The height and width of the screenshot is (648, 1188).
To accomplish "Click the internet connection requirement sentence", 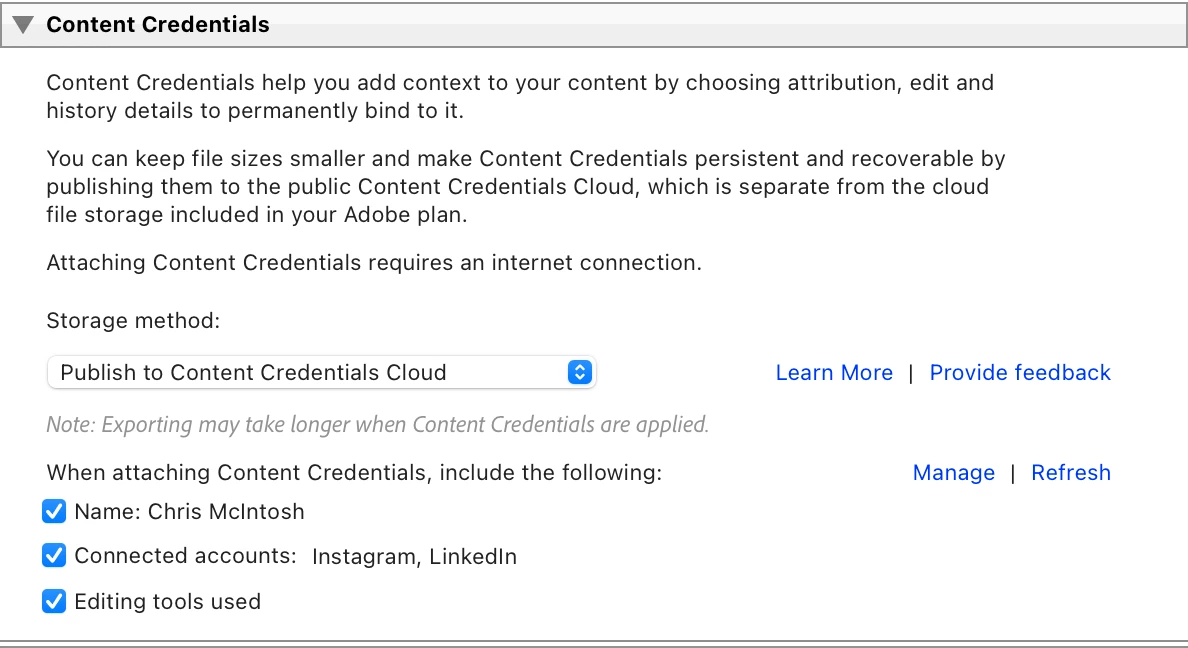I will point(374,262).
